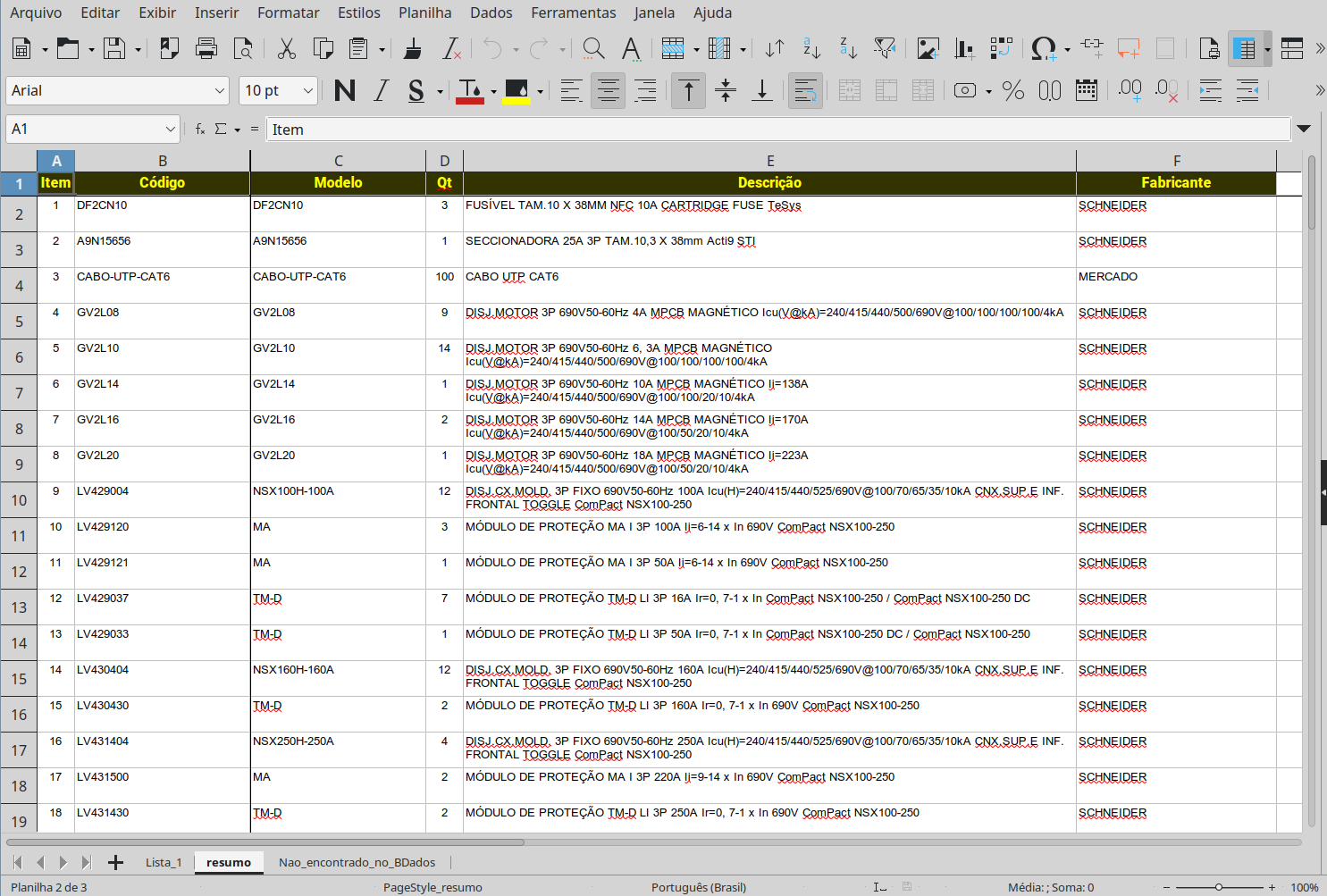Click the Format as Percent icon

1012,90
